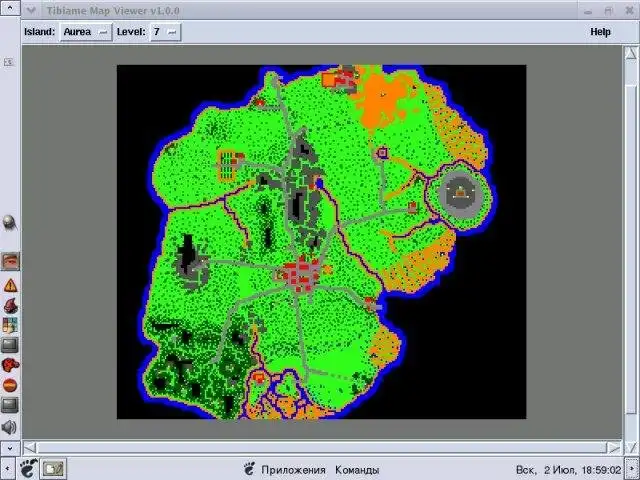Viewport: 640px width, 480px height.
Task: Click the speaker volume icon
Action: point(9,427)
